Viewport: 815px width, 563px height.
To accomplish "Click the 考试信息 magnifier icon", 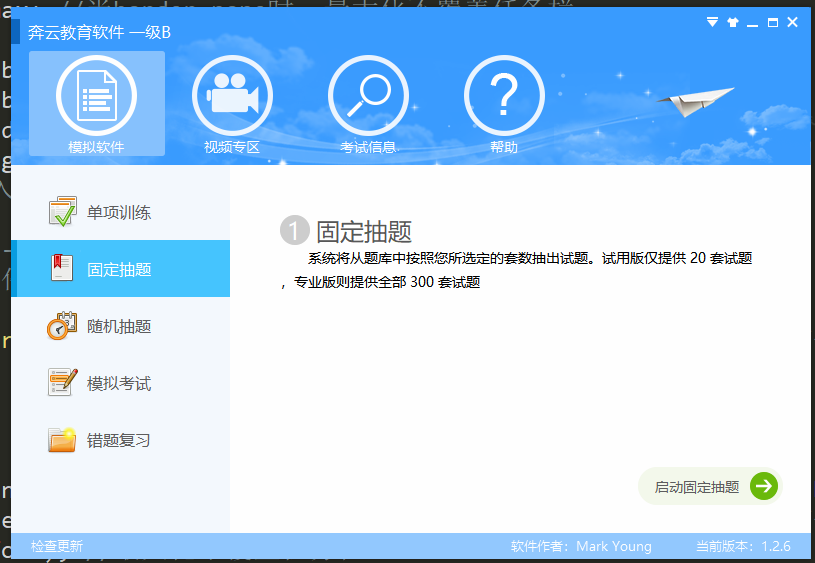I will click(x=368, y=97).
